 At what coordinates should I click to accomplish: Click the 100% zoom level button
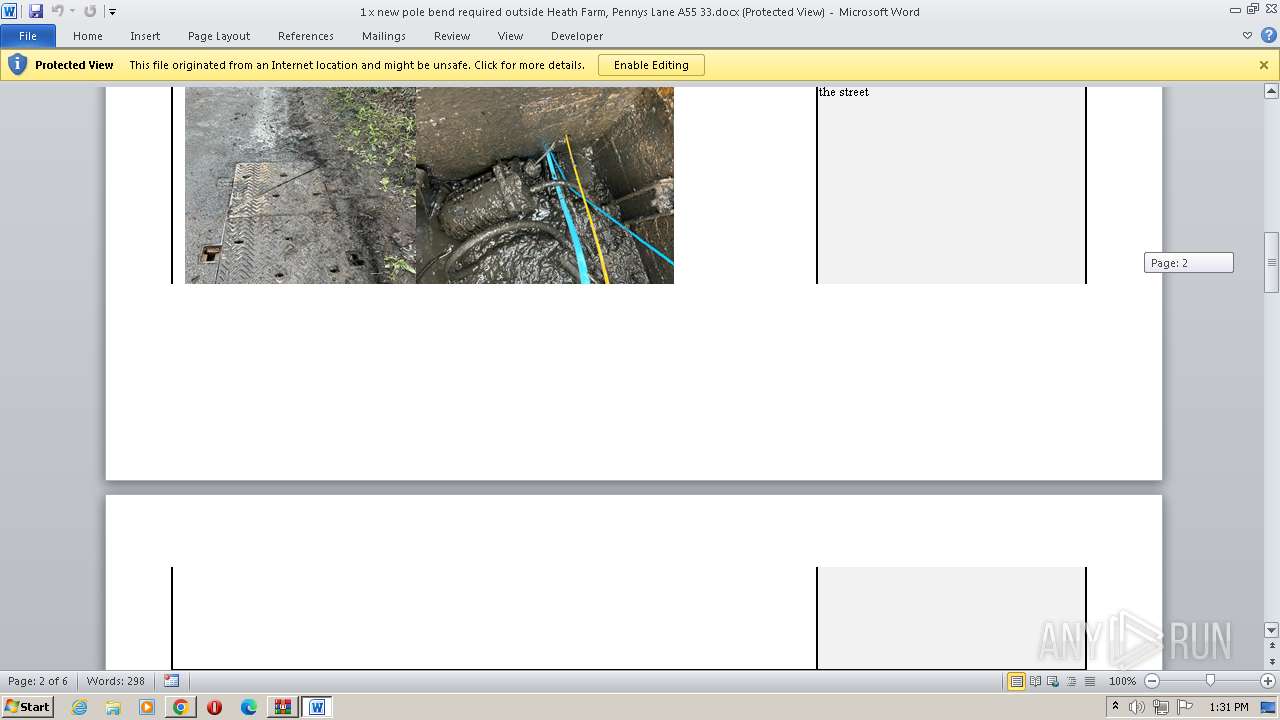(x=1122, y=681)
